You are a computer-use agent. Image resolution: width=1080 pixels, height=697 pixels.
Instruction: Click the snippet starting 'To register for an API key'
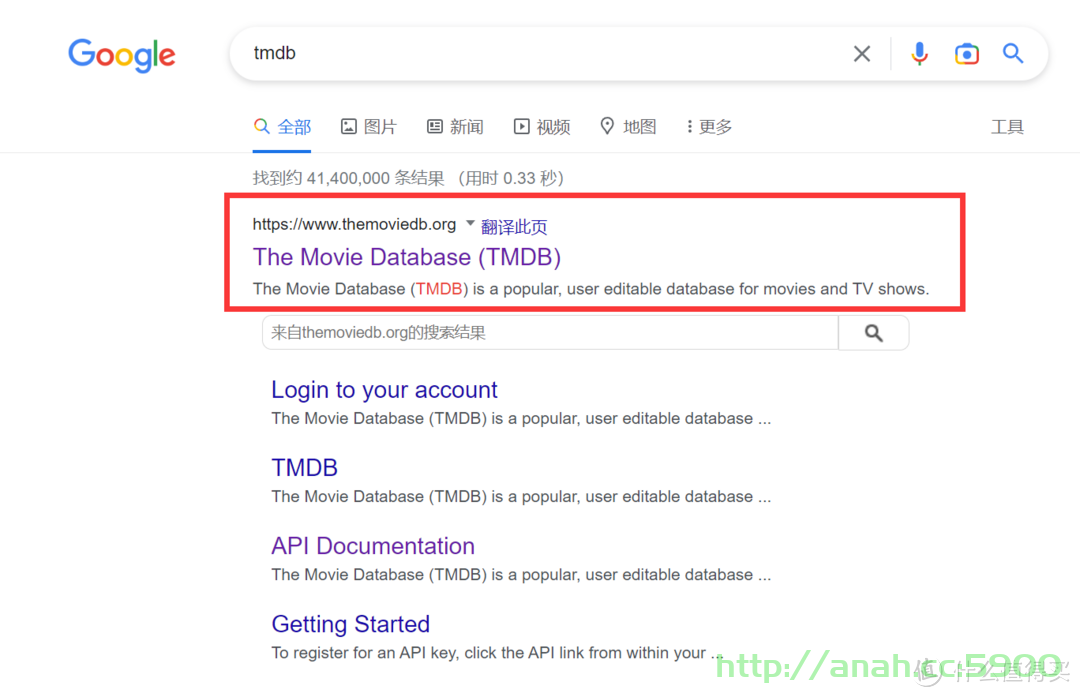(497, 653)
